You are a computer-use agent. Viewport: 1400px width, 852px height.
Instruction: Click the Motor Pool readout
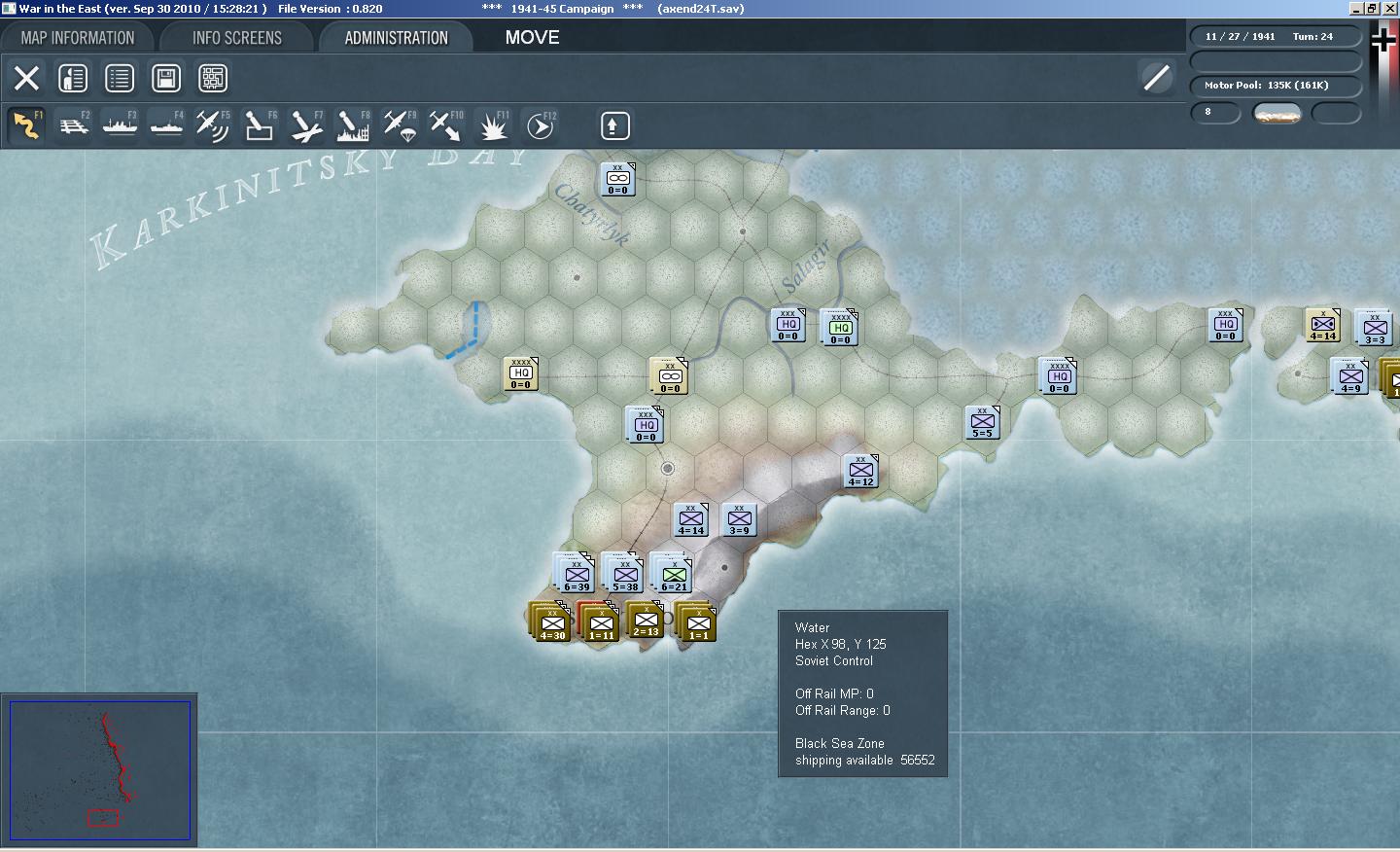(x=1276, y=86)
